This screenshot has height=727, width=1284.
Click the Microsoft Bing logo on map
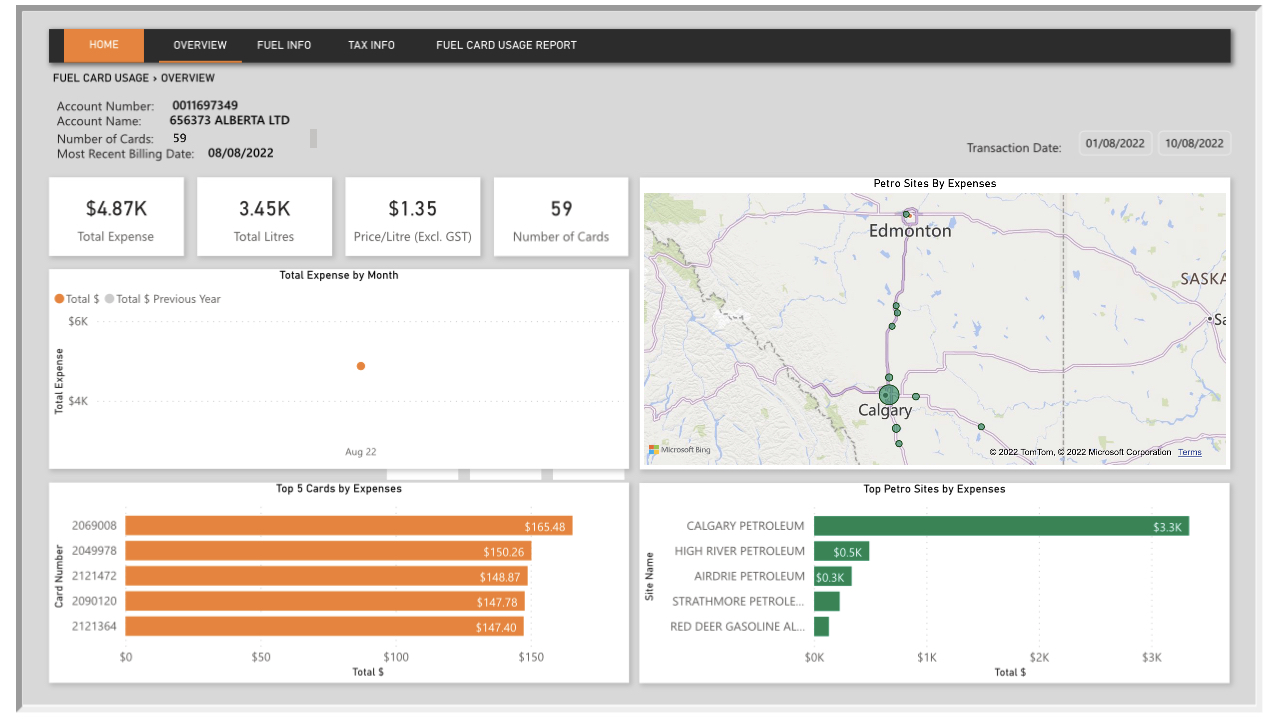(x=679, y=450)
